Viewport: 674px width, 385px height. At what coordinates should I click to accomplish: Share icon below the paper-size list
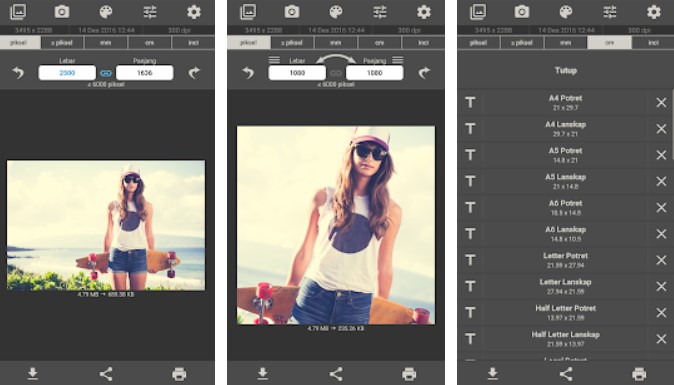[x=566, y=373]
